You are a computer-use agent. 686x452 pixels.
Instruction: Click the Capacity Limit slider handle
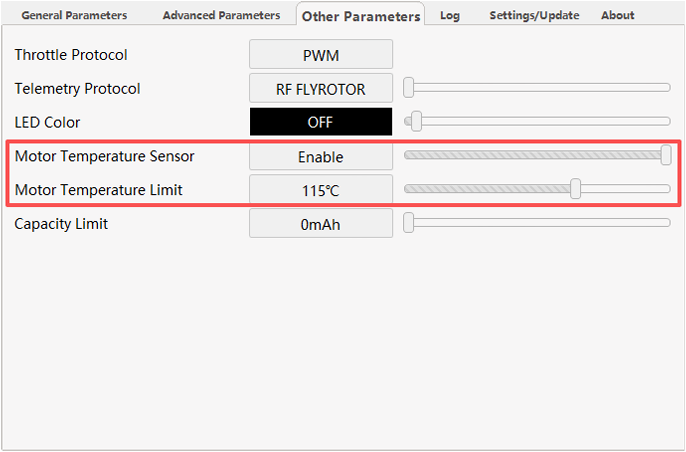click(409, 223)
